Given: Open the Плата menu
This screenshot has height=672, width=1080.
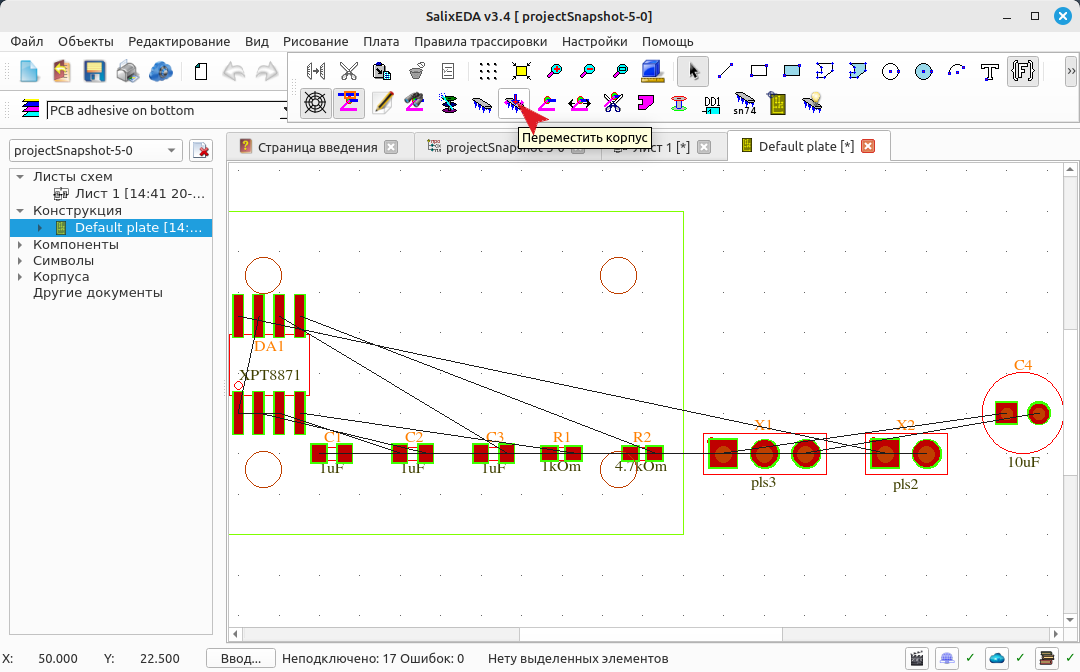Looking at the screenshot, I should [x=381, y=42].
